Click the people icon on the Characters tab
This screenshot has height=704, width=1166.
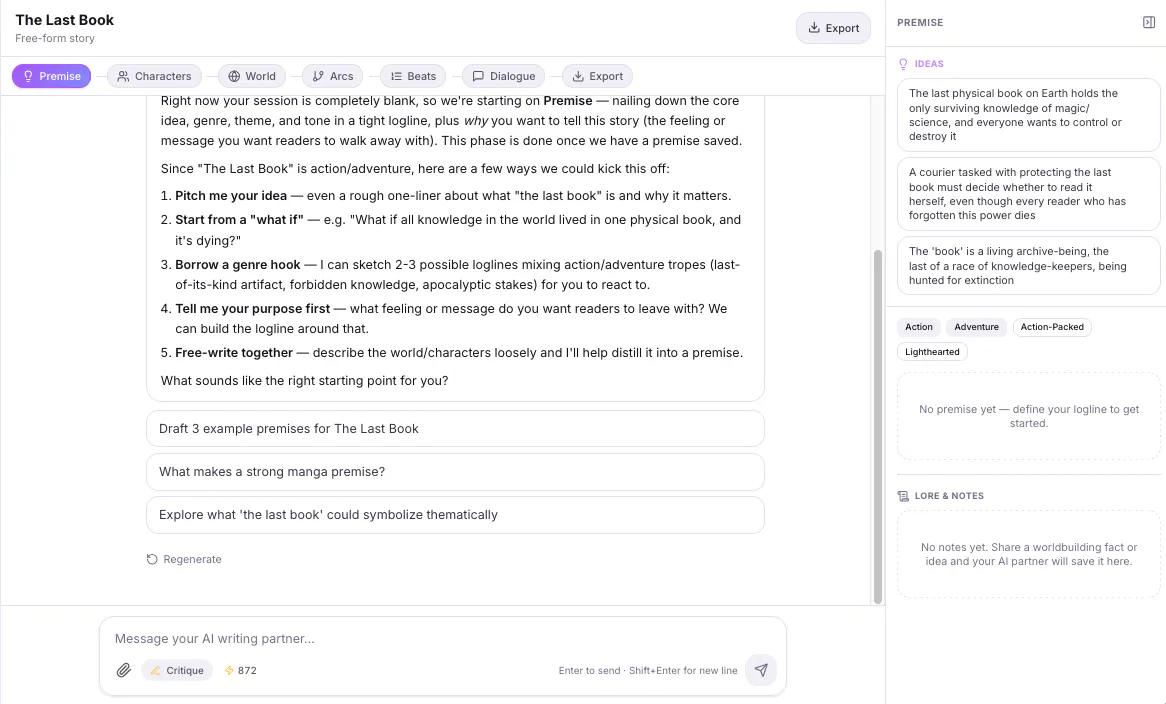(x=123, y=76)
